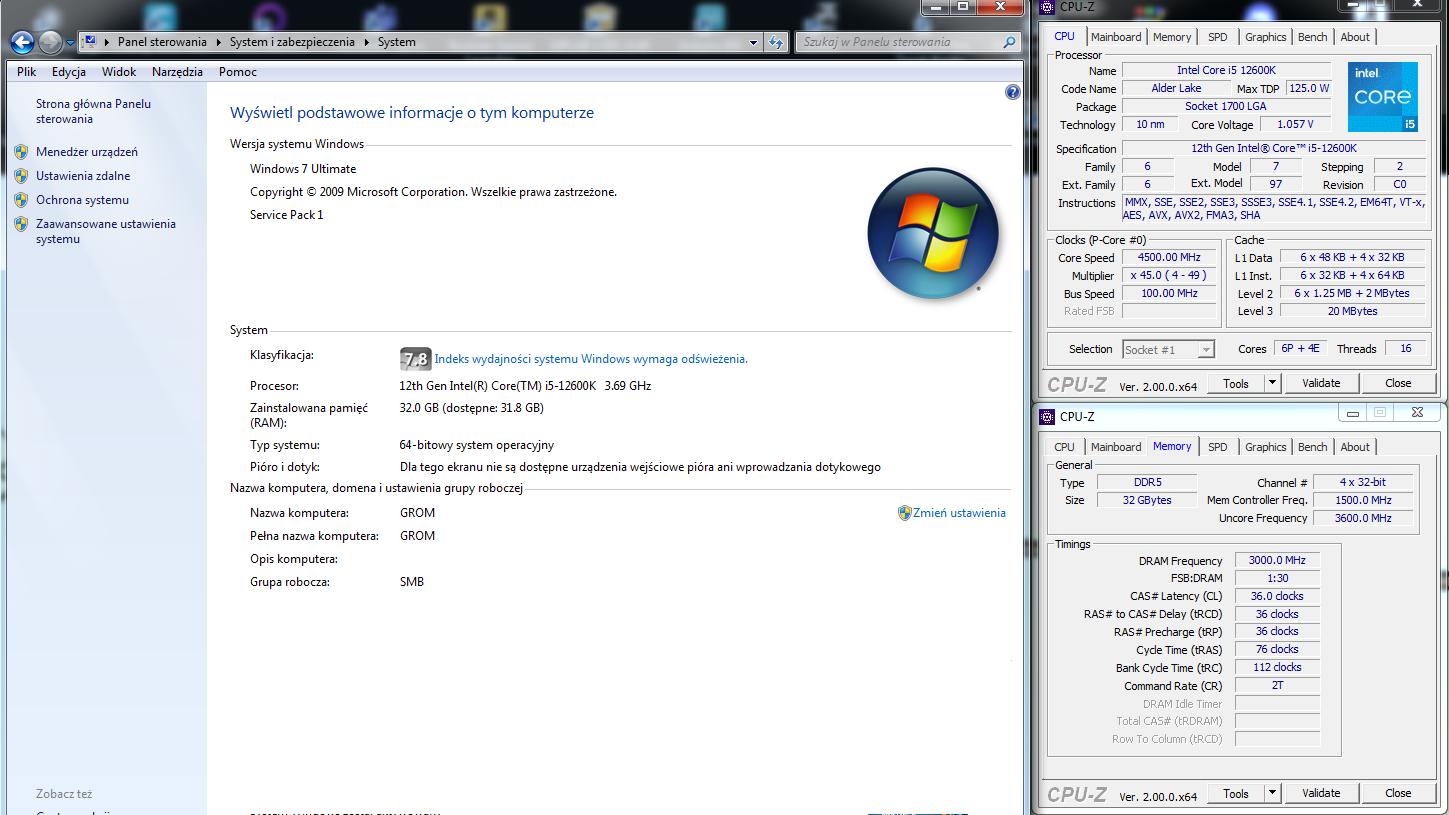Switch to About tab in lower CPU-Z window
Image resolution: width=1449 pixels, height=815 pixels.
tap(1355, 447)
